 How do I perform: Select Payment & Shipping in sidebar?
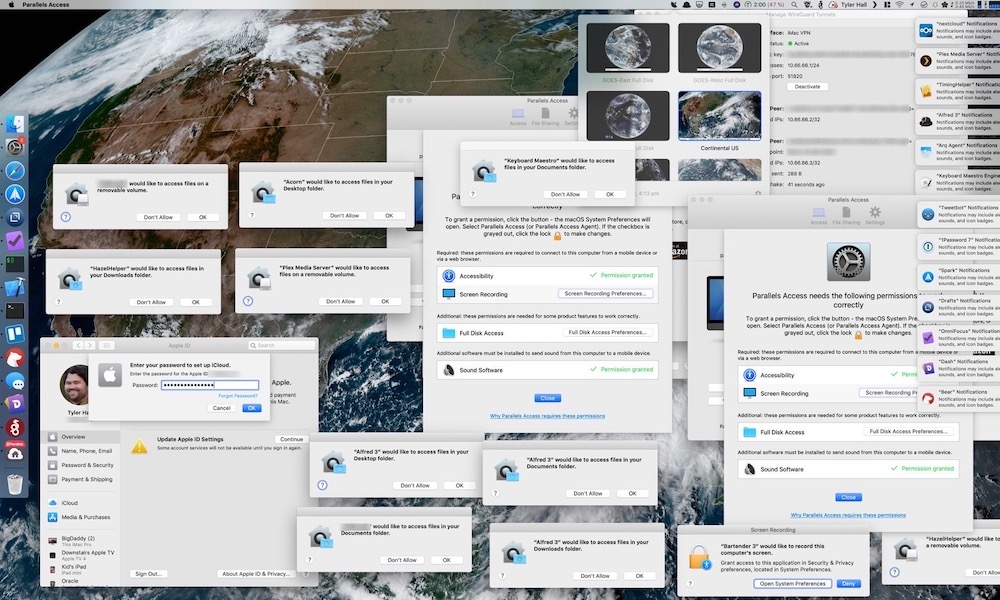coord(82,479)
